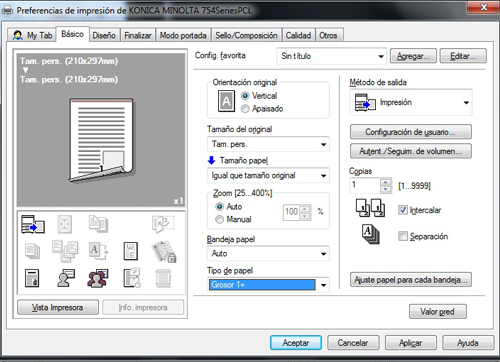The image size is (500, 362).
Task: Select Vertical orientation
Action: [245, 96]
